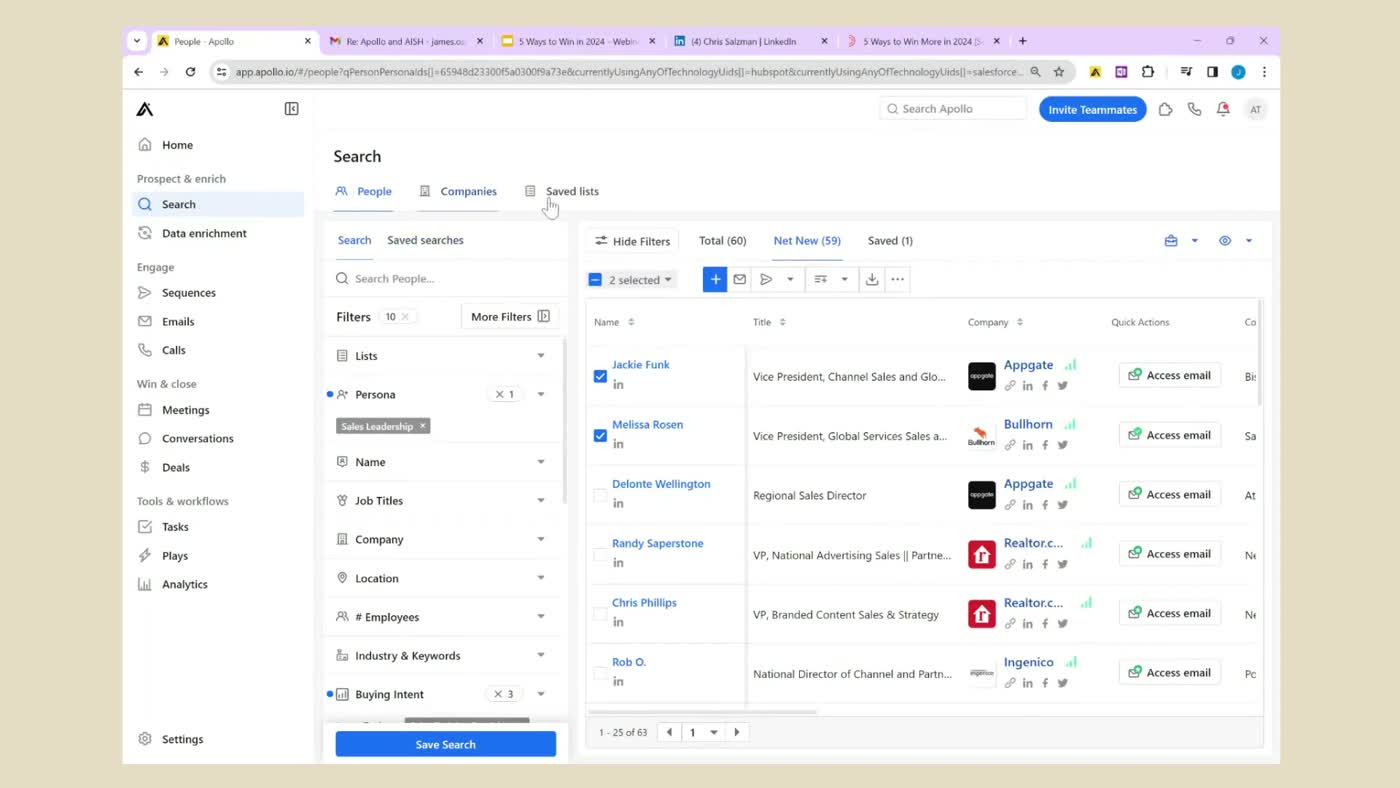Click the email envelope toolbar icon
This screenshot has height=788, width=1400.
pos(740,280)
